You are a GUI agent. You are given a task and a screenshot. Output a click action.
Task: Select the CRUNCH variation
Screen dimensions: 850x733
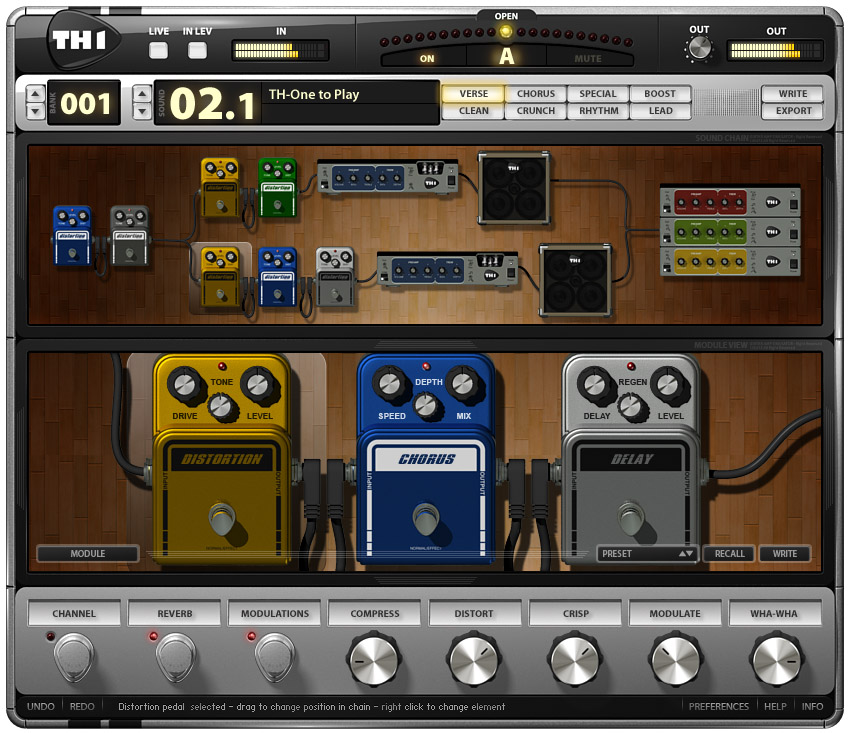pyautogui.click(x=536, y=111)
